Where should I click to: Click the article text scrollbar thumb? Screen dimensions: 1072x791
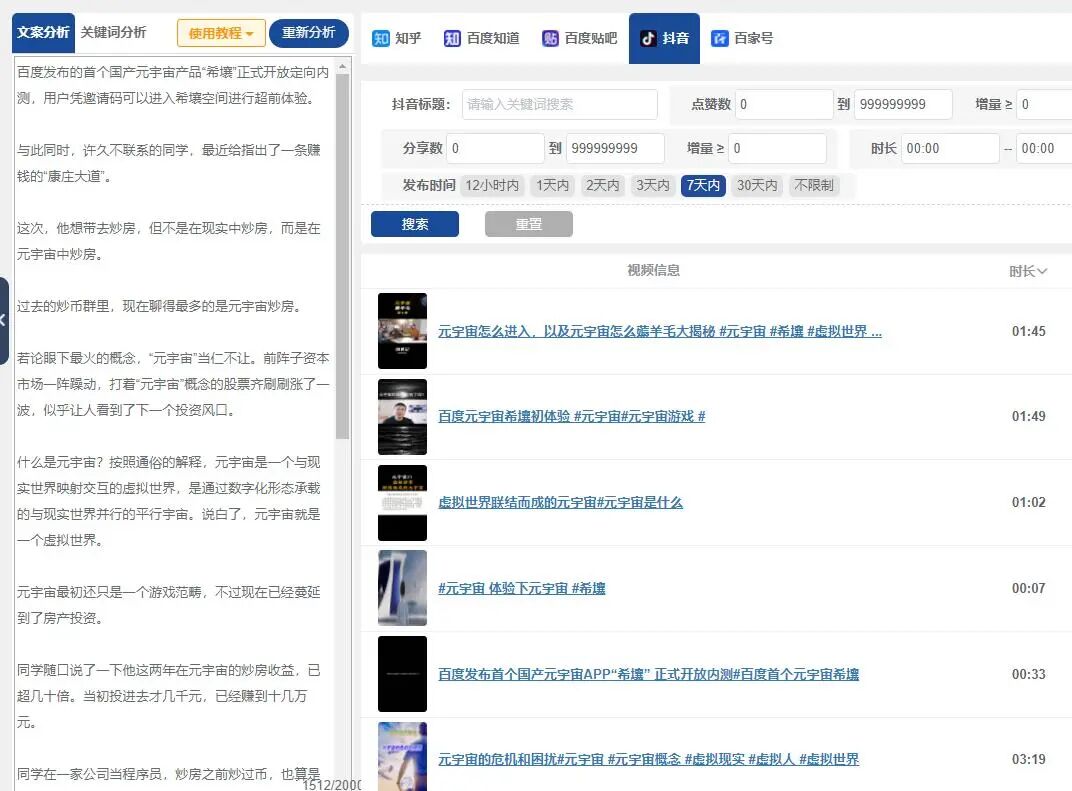click(x=343, y=256)
